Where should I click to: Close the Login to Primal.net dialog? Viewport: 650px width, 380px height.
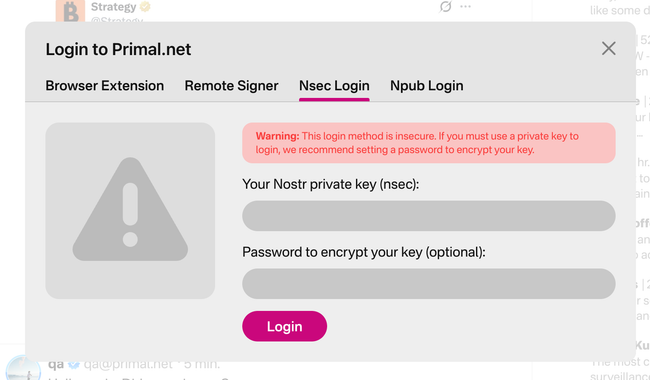(608, 48)
